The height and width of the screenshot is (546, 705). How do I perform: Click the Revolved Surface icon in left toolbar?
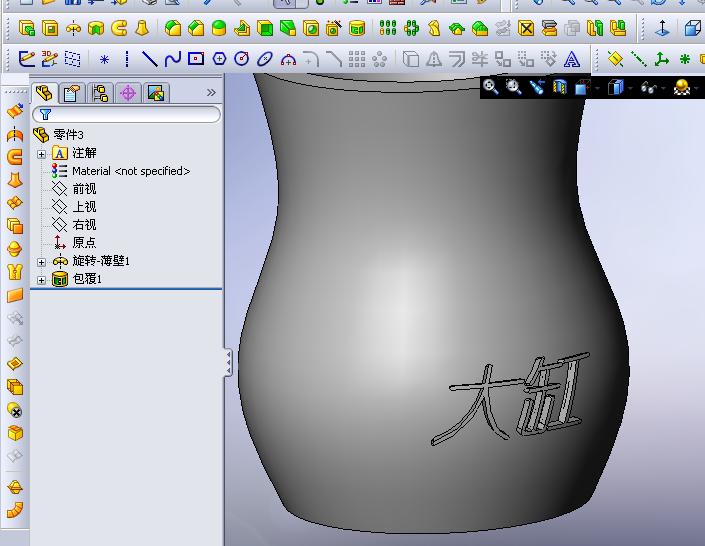point(15,134)
